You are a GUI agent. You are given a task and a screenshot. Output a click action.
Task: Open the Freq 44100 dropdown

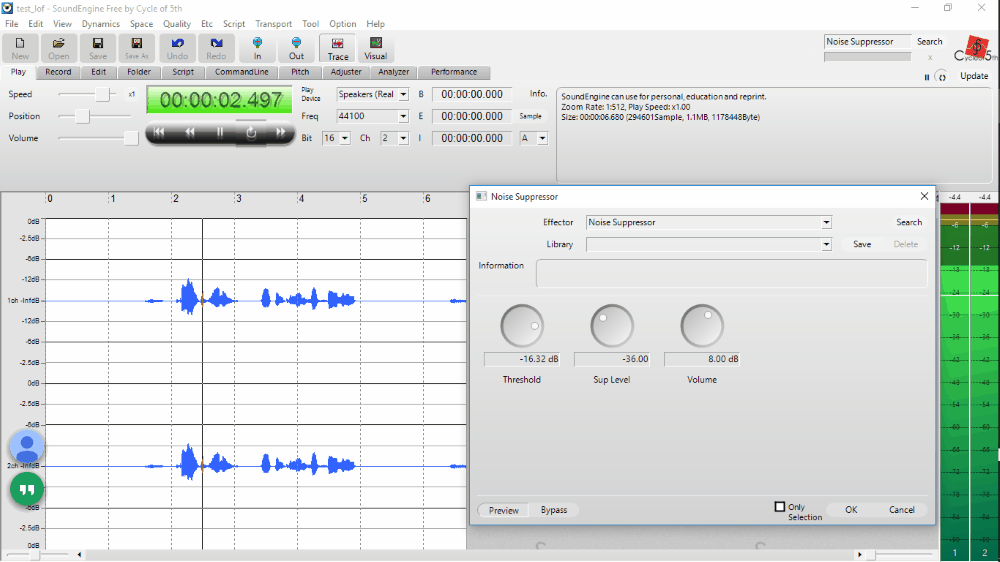(403, 117)
